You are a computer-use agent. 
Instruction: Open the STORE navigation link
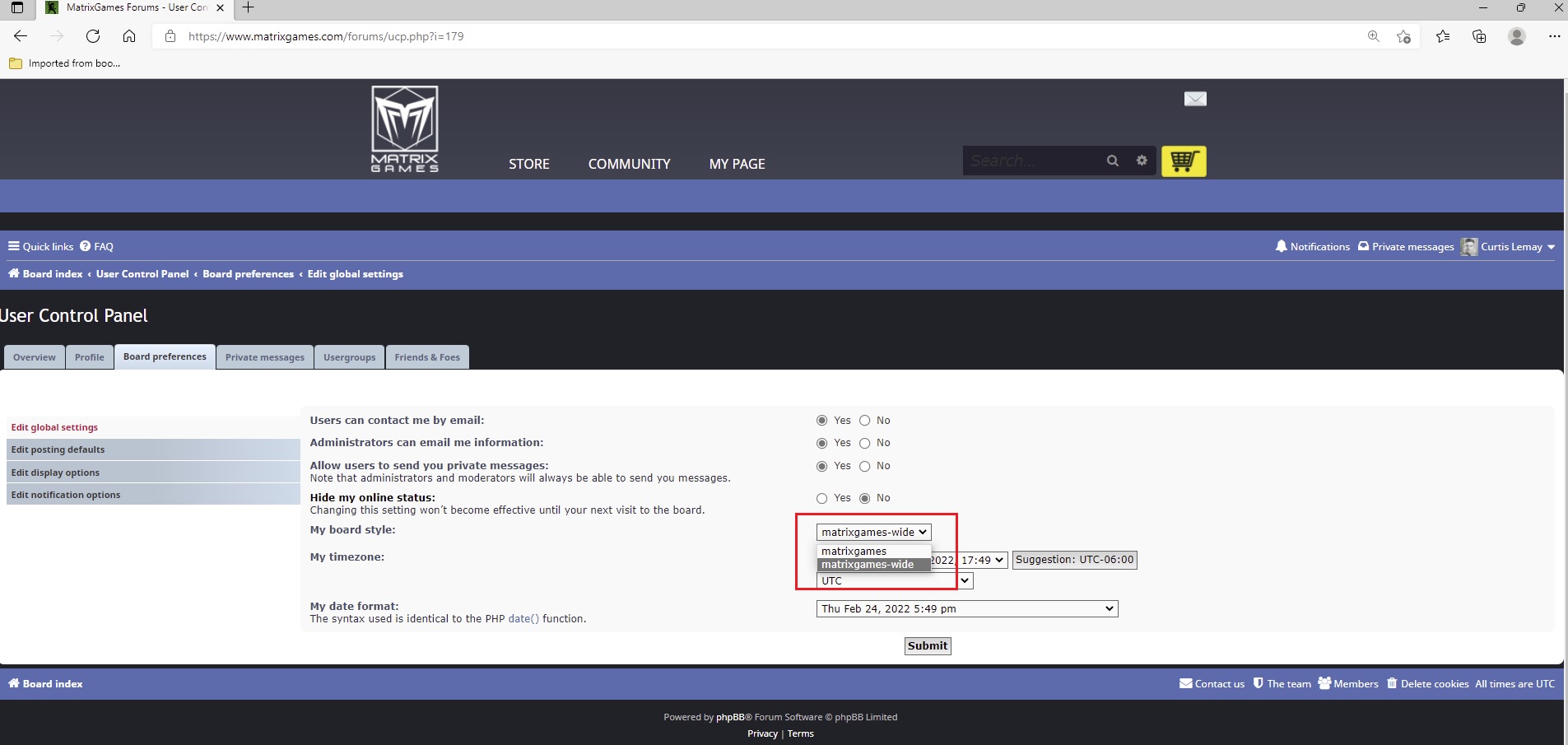click(529, 164)
